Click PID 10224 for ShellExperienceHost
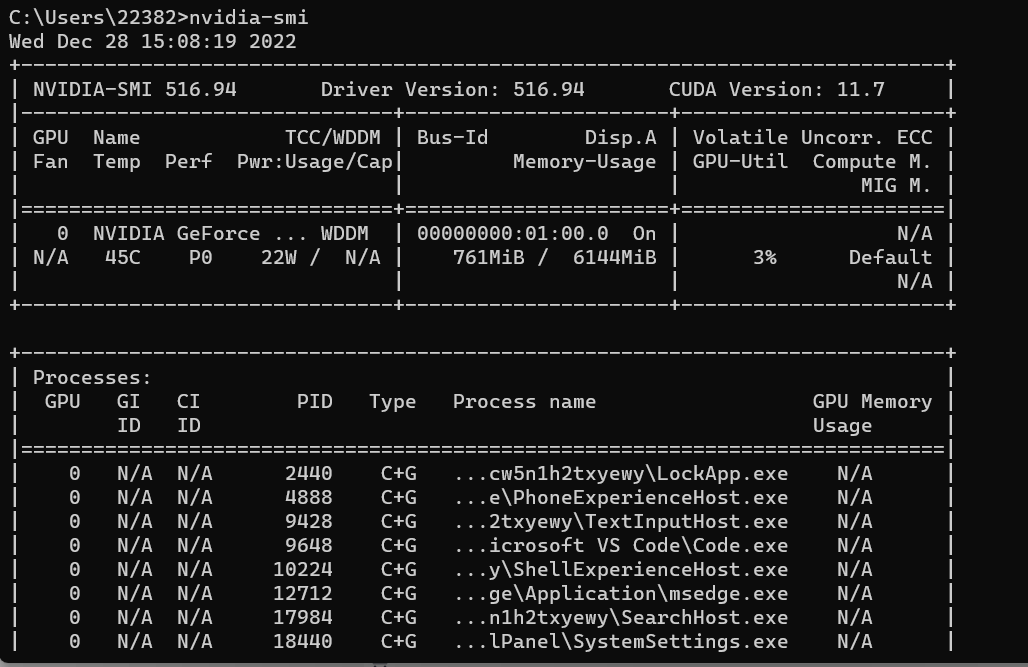Viewport: 1028px width, 667px height. (x=302, y=570)
